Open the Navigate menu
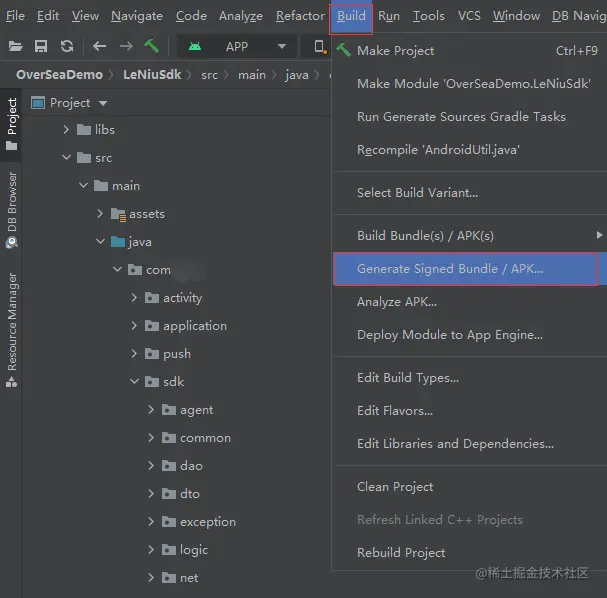This screenshot has height=598, width=607. tap(137, 16)
